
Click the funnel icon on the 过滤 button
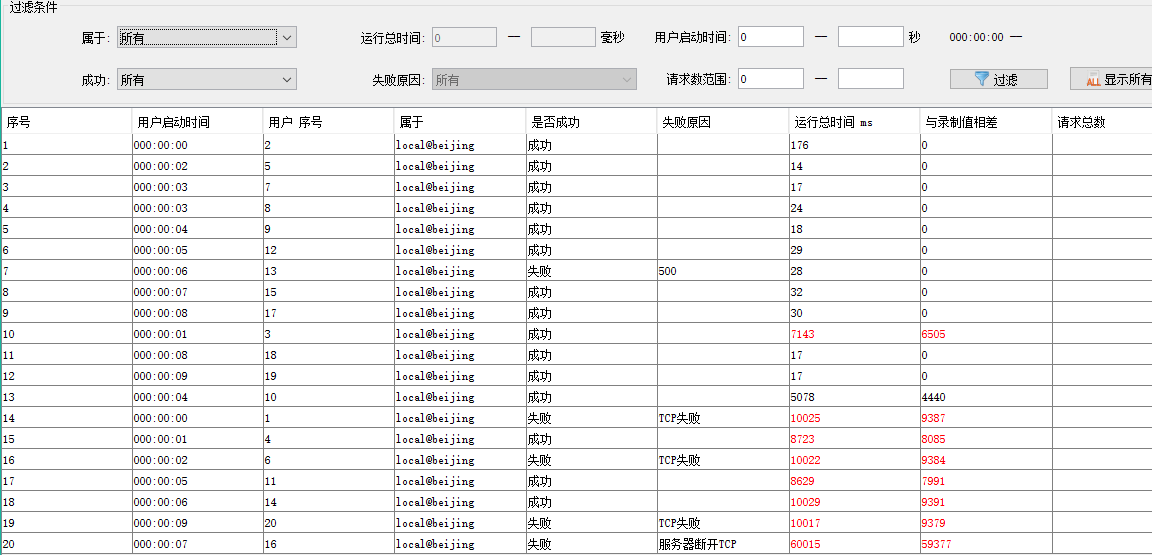pos(981,79)
